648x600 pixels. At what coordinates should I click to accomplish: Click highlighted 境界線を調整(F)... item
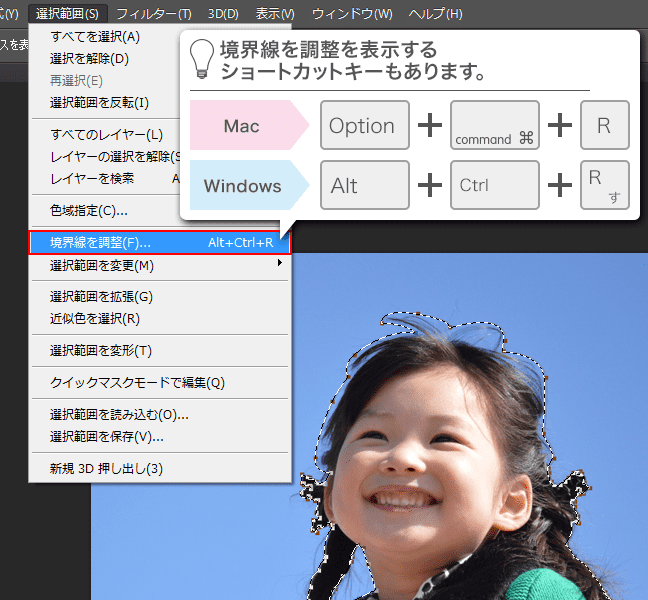click(x=100, y=243)
